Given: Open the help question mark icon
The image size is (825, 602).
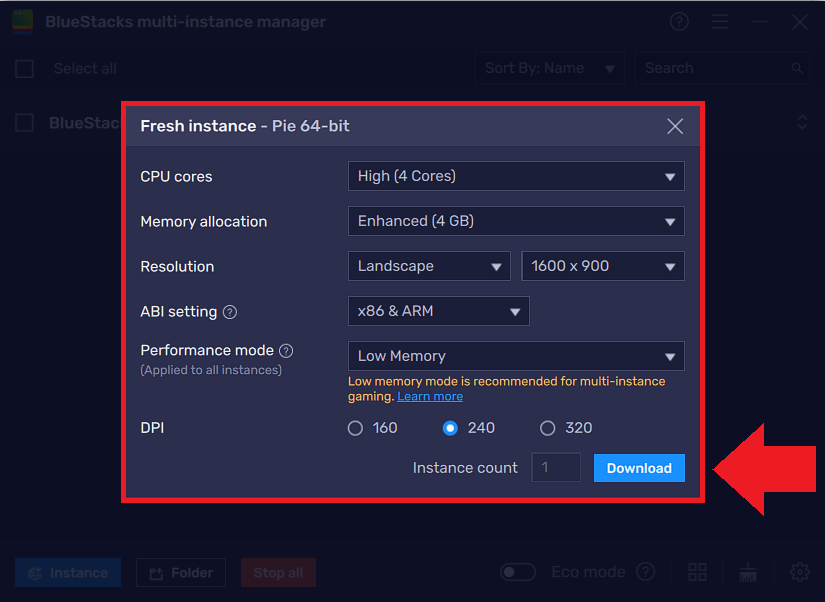Looking at the screenshot, I should [x=679, y=21].
